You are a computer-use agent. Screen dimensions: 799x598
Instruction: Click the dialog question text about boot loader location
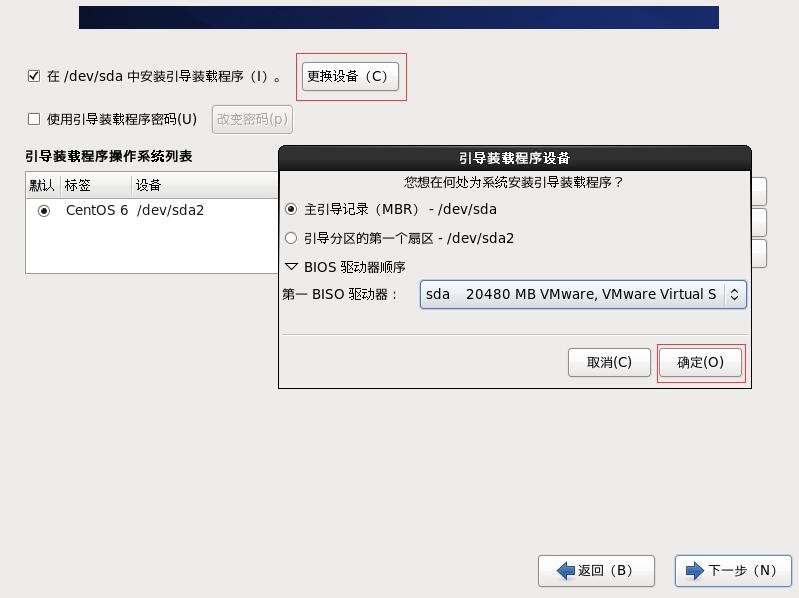514,182
